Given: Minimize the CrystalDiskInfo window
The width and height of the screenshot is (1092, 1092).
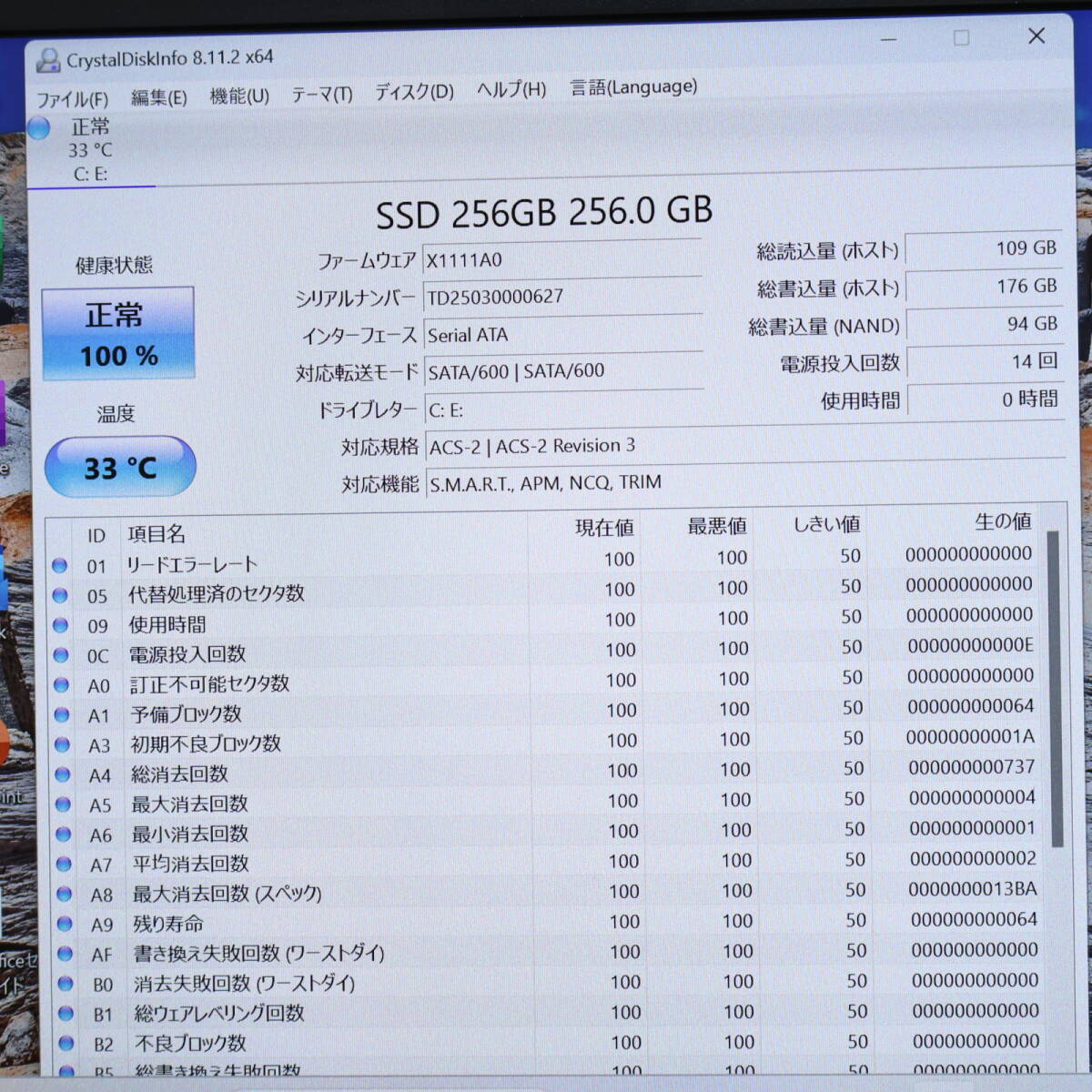Looking at the screenshot, I should click(889, 39).
